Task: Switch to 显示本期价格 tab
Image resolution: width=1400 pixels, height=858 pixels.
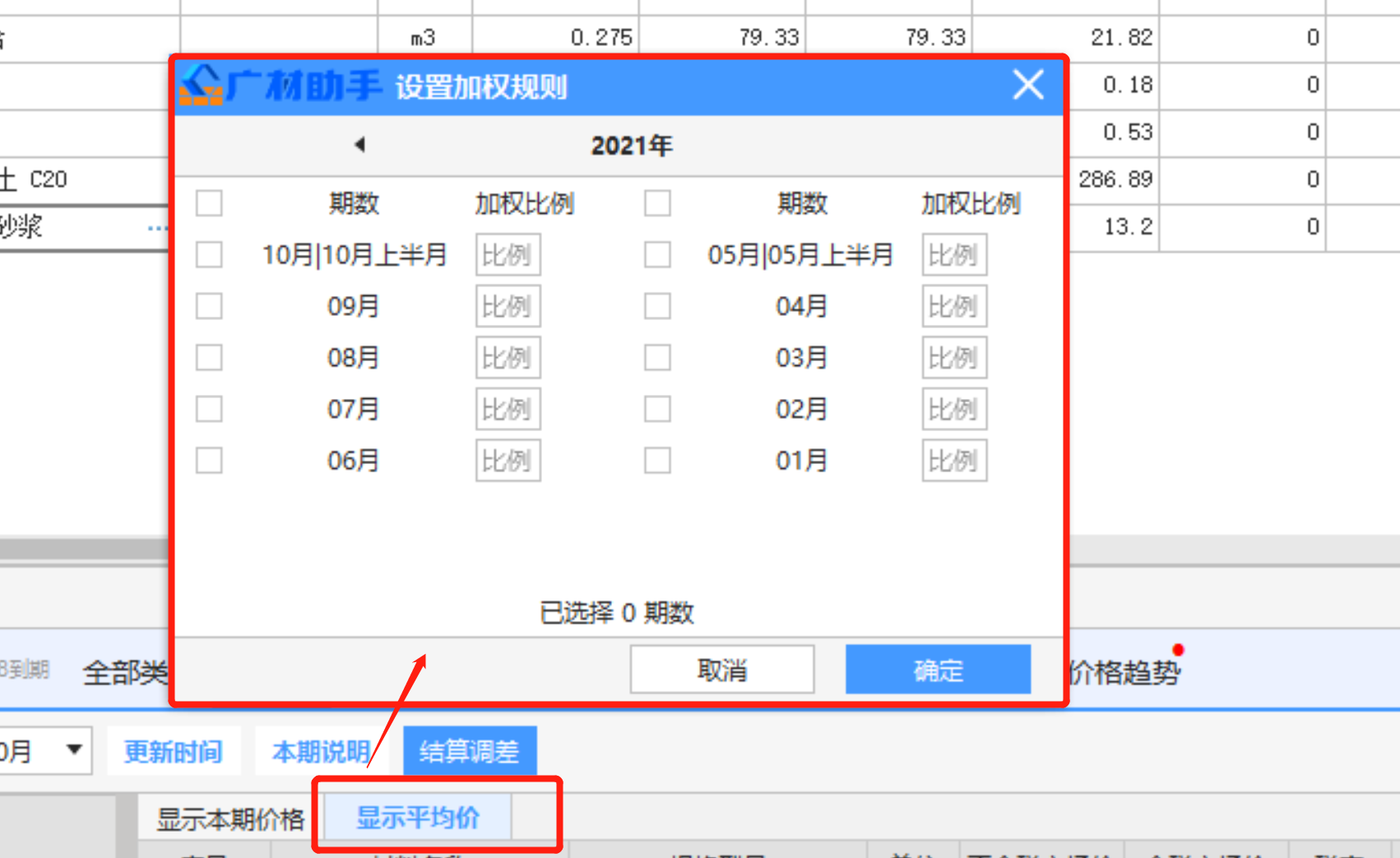Action: pyautogui.click(x=230, y=819)
